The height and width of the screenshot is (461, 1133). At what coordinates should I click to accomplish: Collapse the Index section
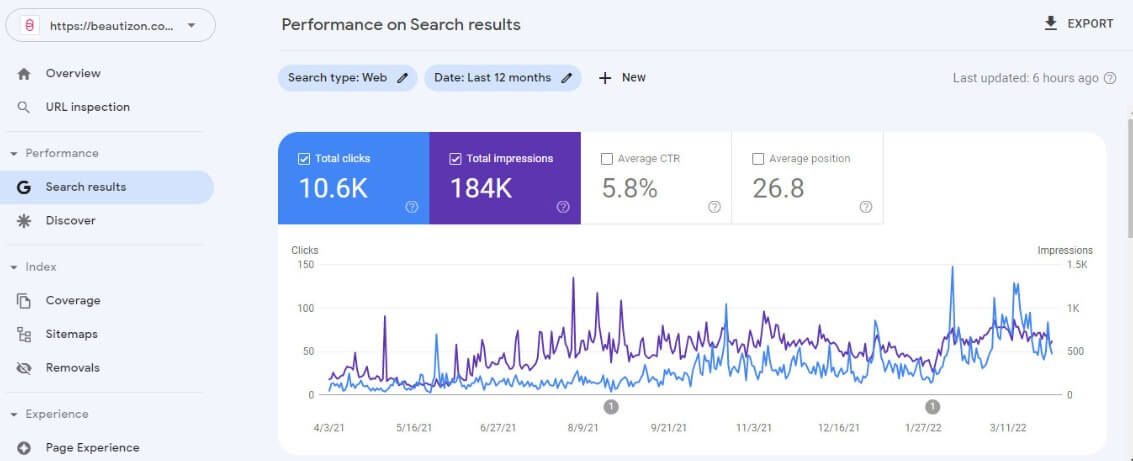point(14,268)
